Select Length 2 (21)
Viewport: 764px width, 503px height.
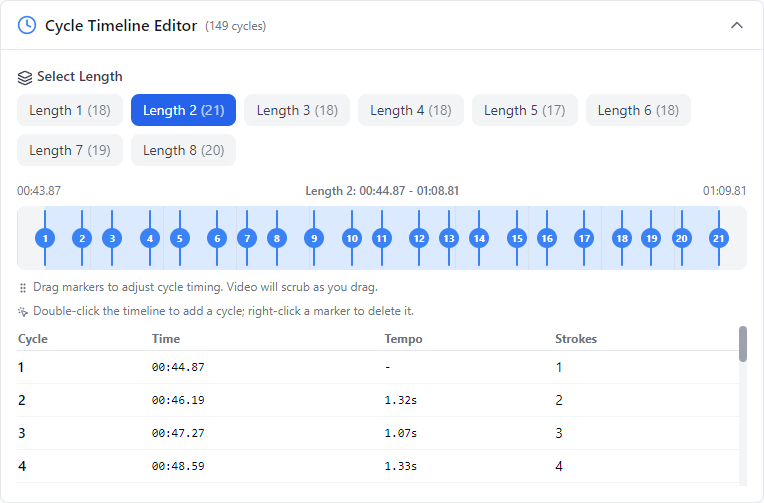point(183,110)
